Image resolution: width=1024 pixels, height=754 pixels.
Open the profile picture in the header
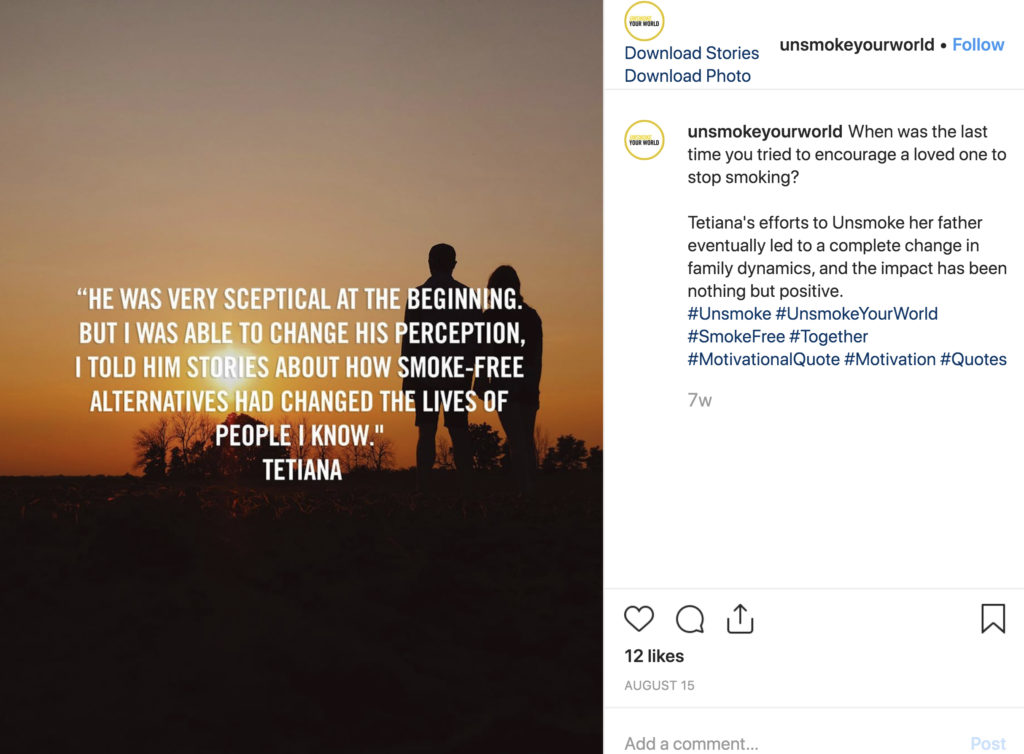(x=644, y=22)
